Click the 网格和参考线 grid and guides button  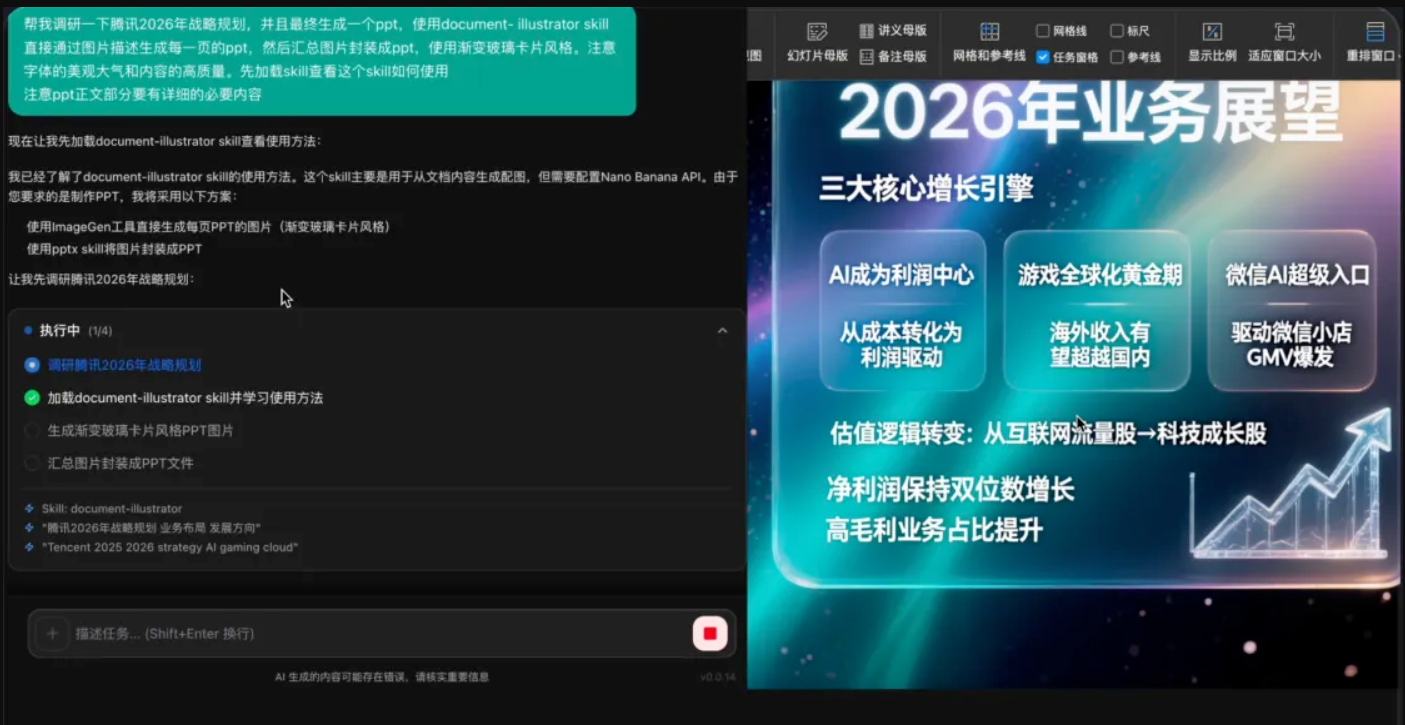pos(989,41)
